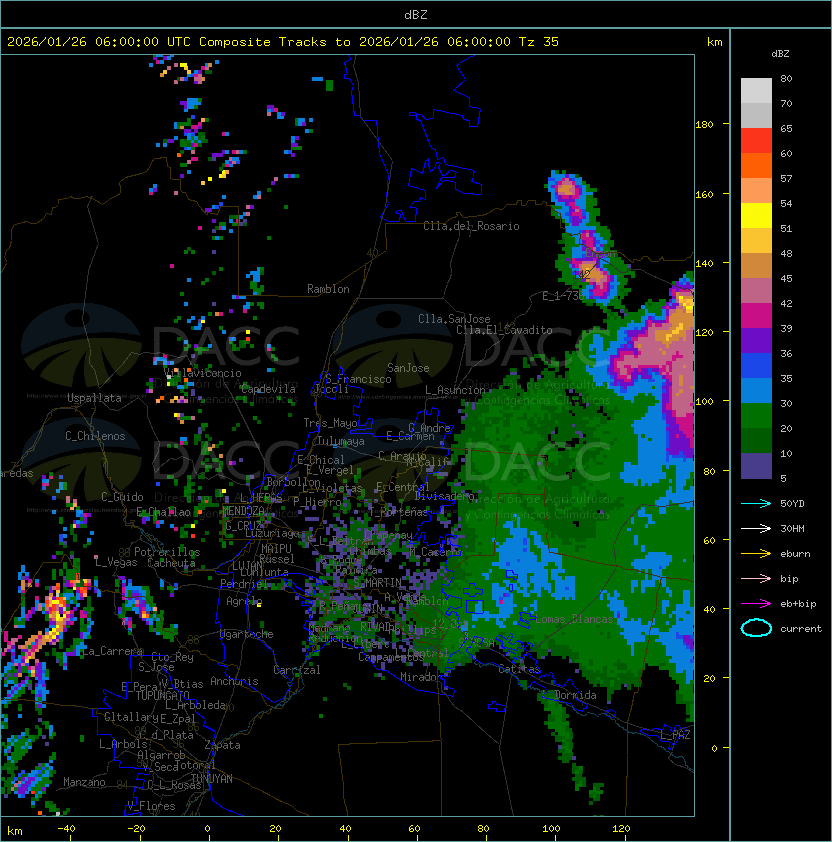Click the 'La_Carrera' place label

(113, 651)
